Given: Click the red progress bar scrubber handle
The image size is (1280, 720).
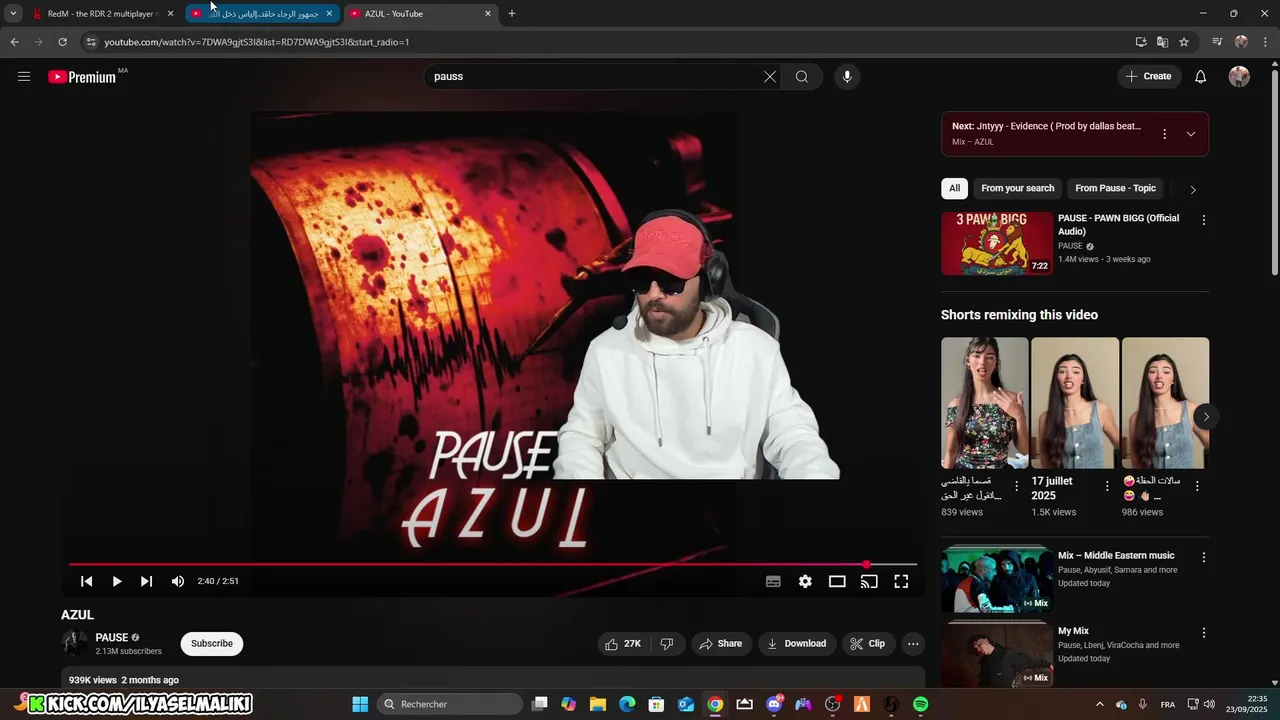Looking at the screenshot, I should click(x=866, y=565).
